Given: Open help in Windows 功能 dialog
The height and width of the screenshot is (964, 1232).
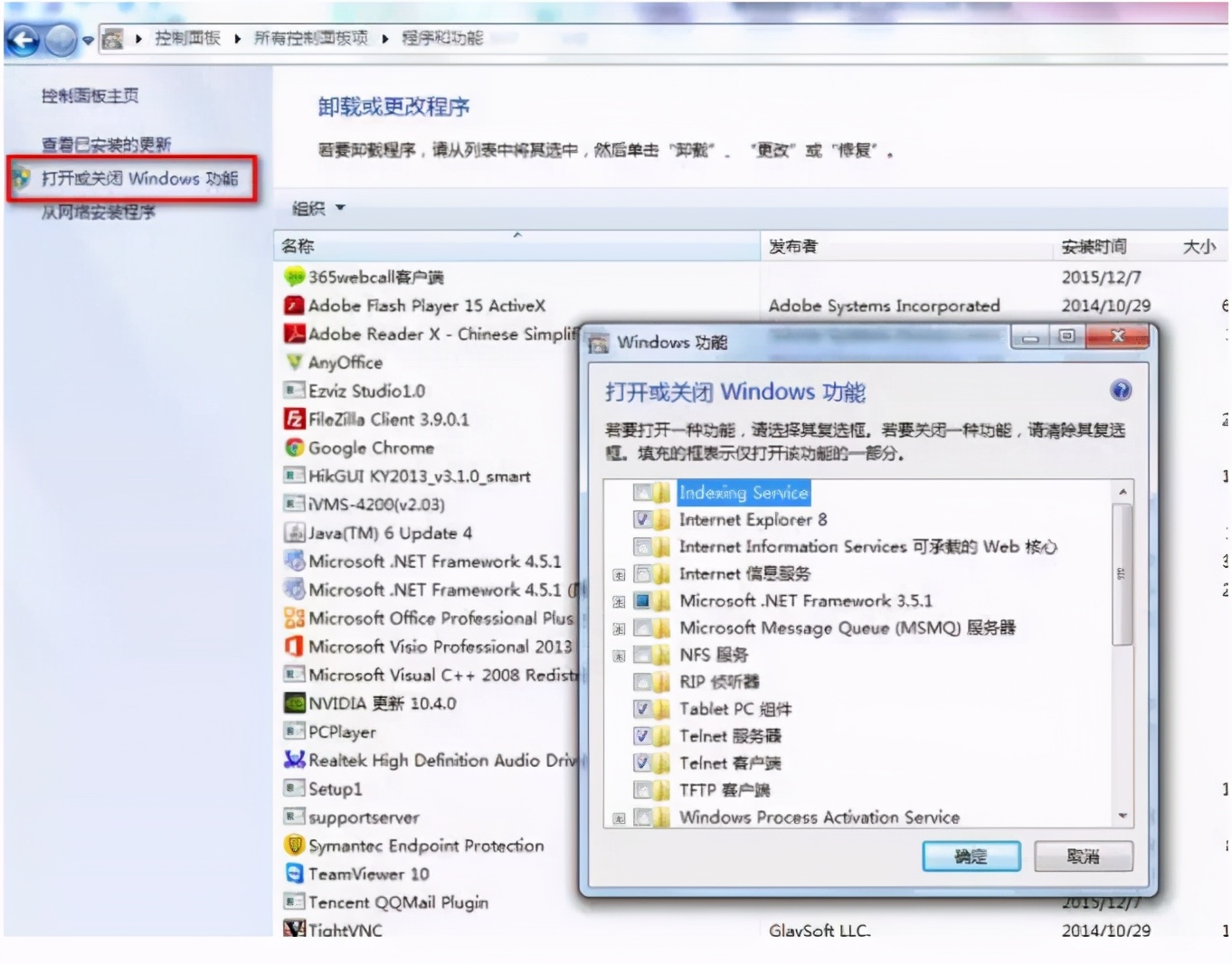Looking at the screenshot, I should [x=1121, y=391].
